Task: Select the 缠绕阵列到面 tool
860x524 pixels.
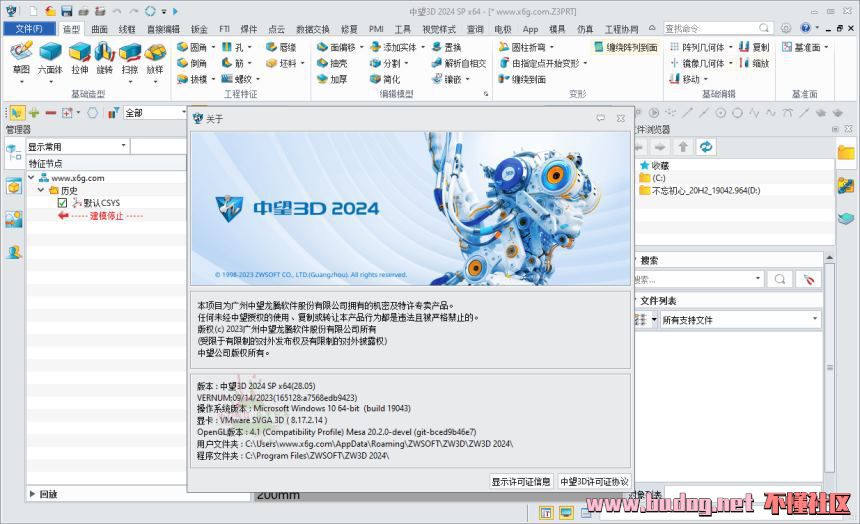Action: click(626, 47)
